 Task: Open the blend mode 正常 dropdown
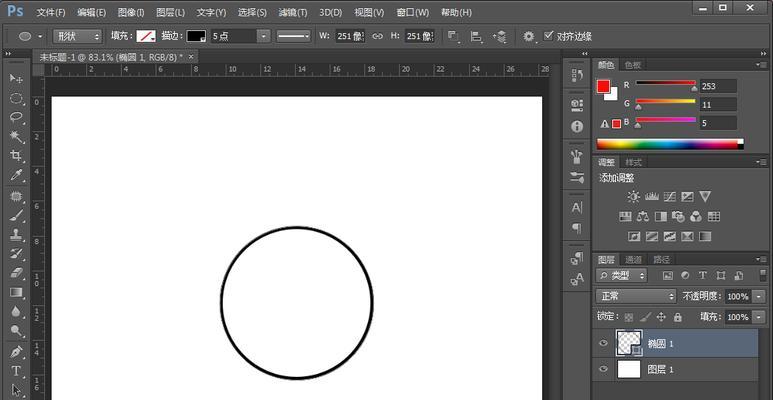[636, 296]
